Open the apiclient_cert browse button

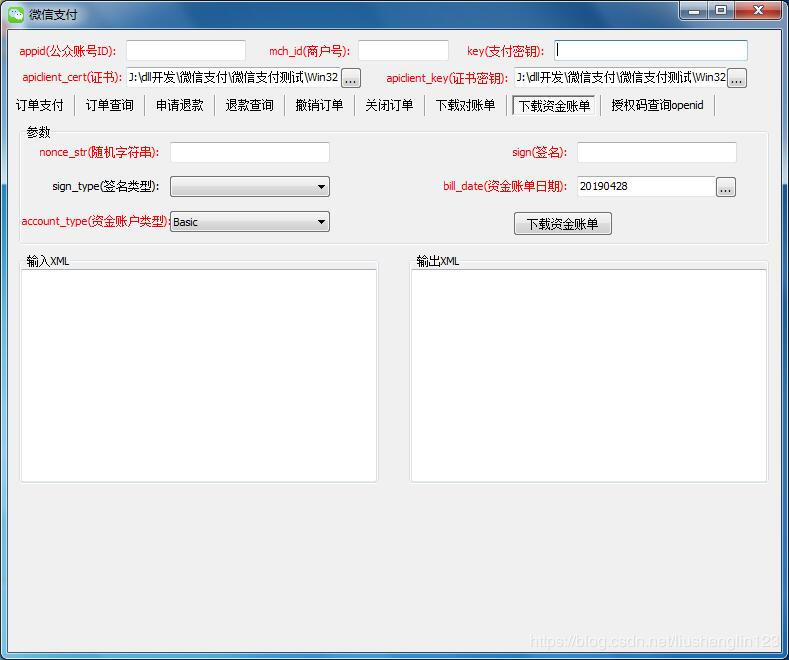(351, 78)
